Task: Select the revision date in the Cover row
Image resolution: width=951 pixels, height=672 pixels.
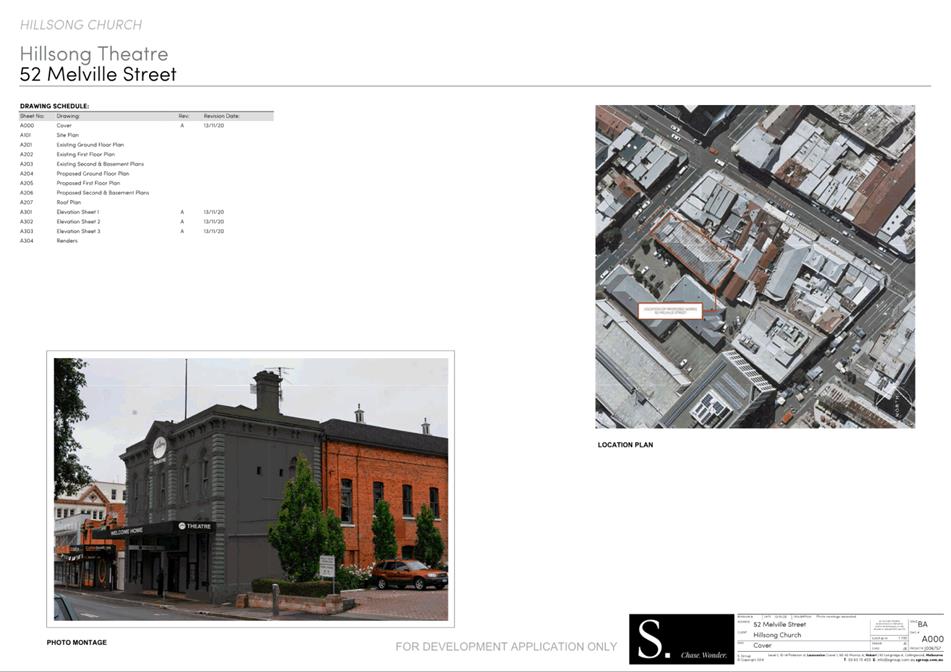Action: [213, 126]
